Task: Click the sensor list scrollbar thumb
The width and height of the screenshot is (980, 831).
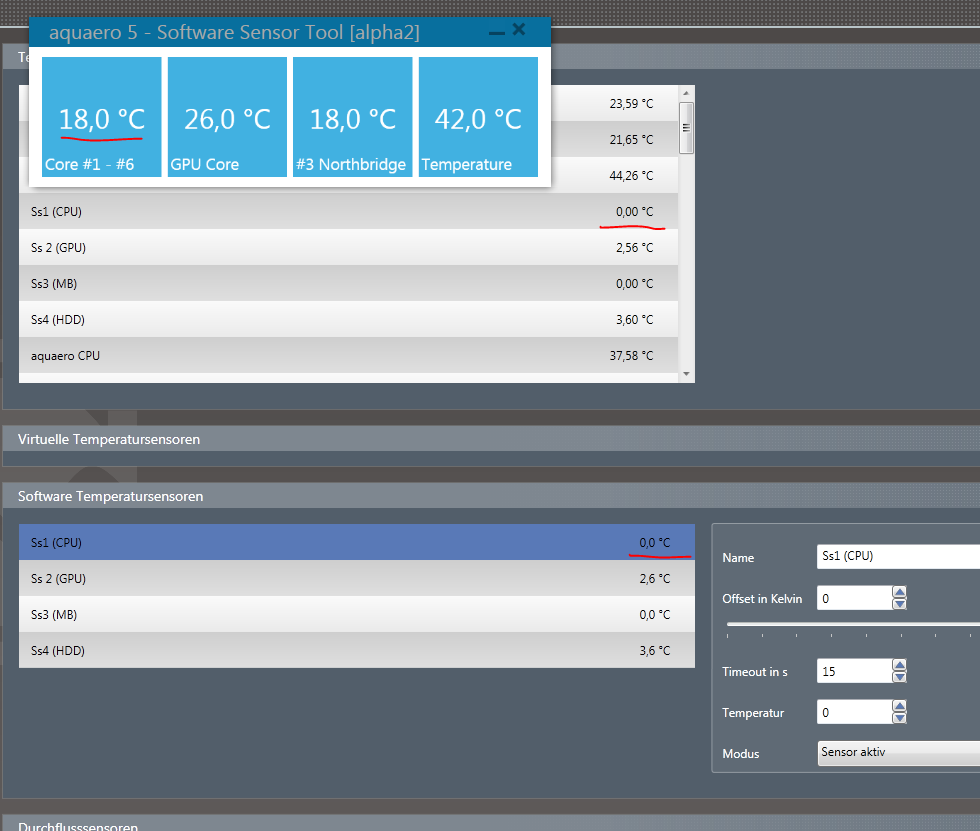Action: click(x=686, y=127)
